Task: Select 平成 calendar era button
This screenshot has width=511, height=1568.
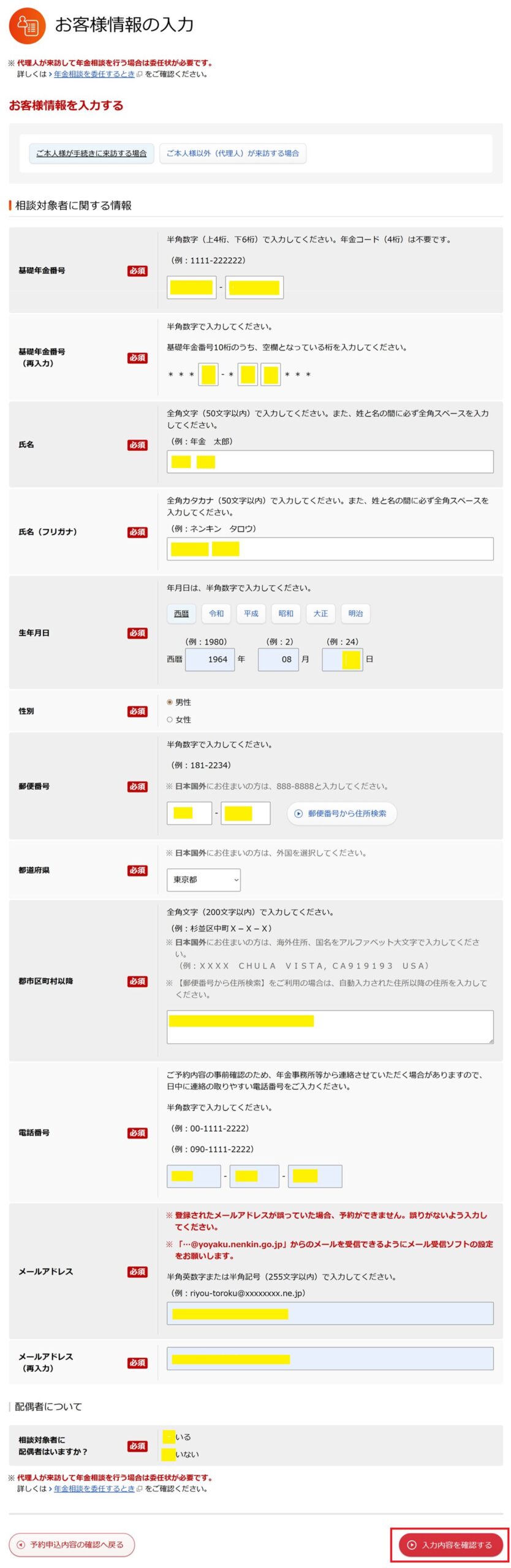Action: 251,613
